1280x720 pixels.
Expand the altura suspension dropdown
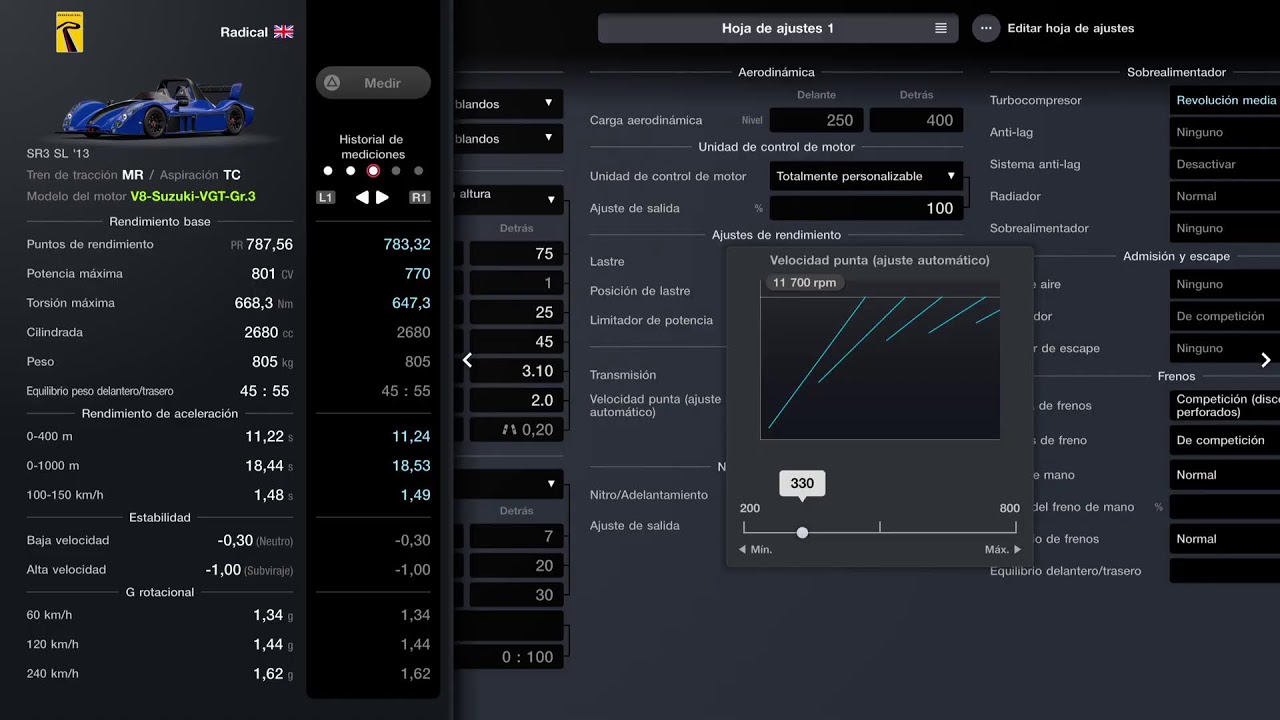click(508, 199)
